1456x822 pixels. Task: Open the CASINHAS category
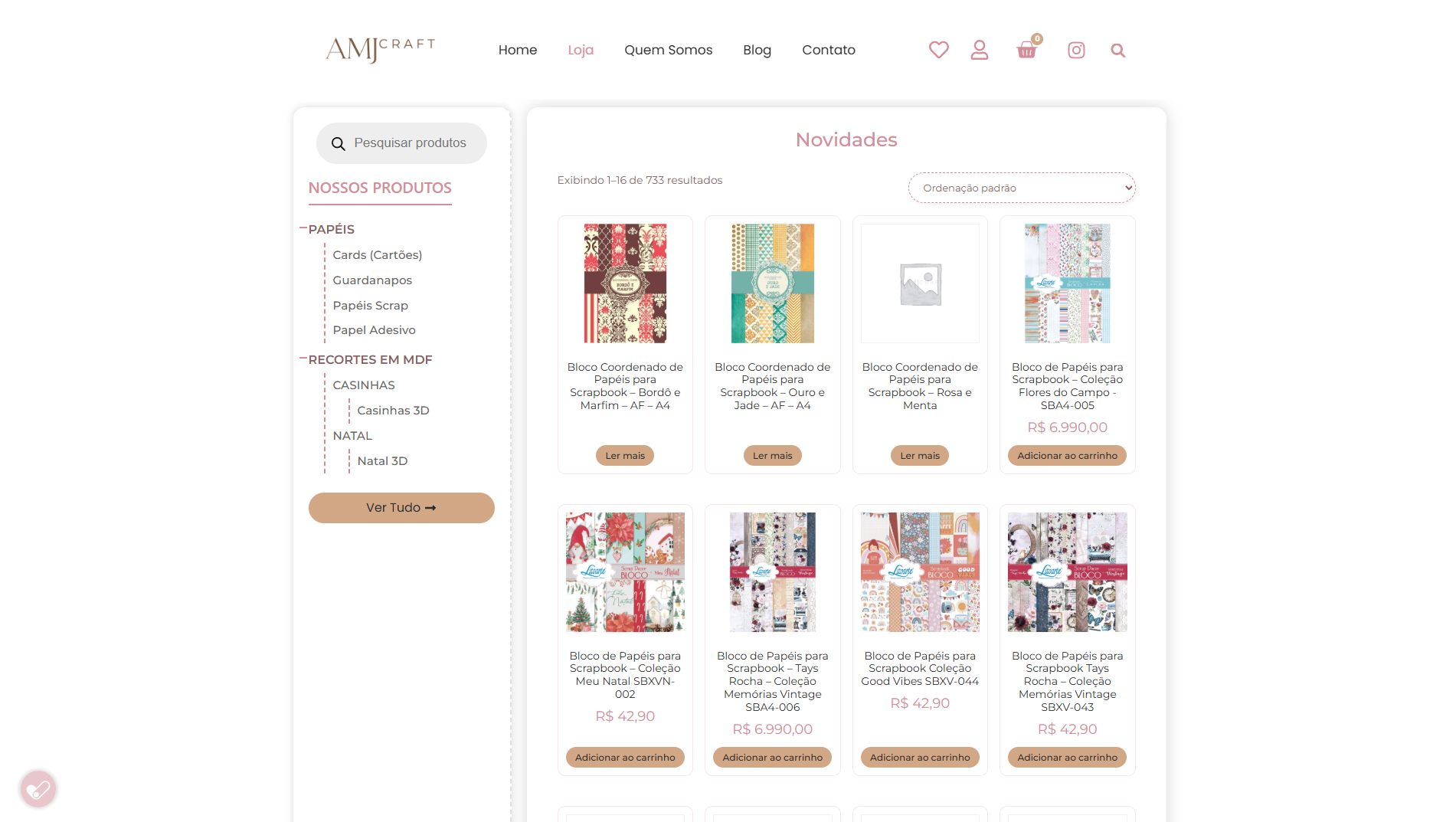(x=364, y=385)
